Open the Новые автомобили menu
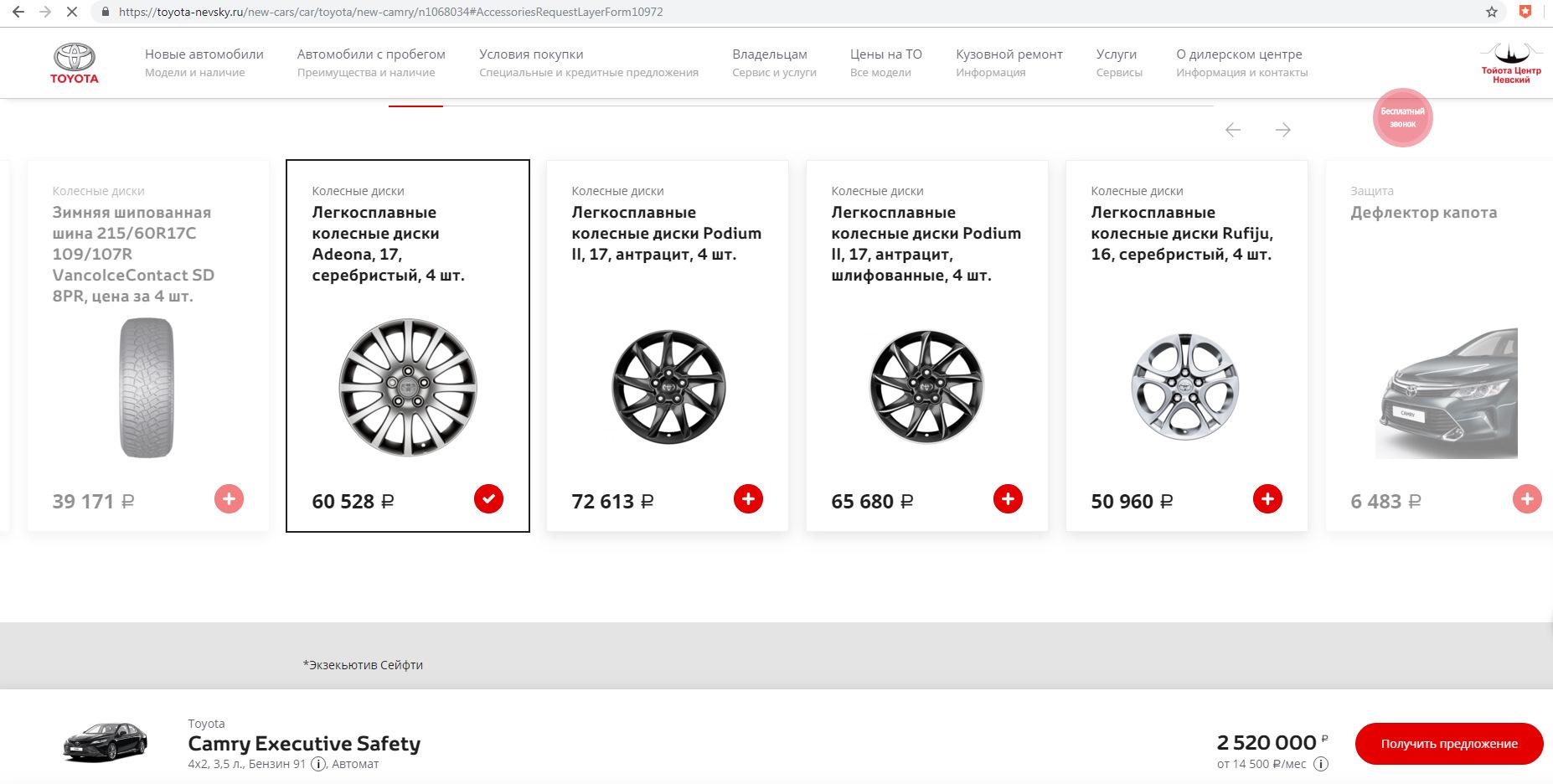The height and width of the screenshot is (784, 1553). point(204,54)
